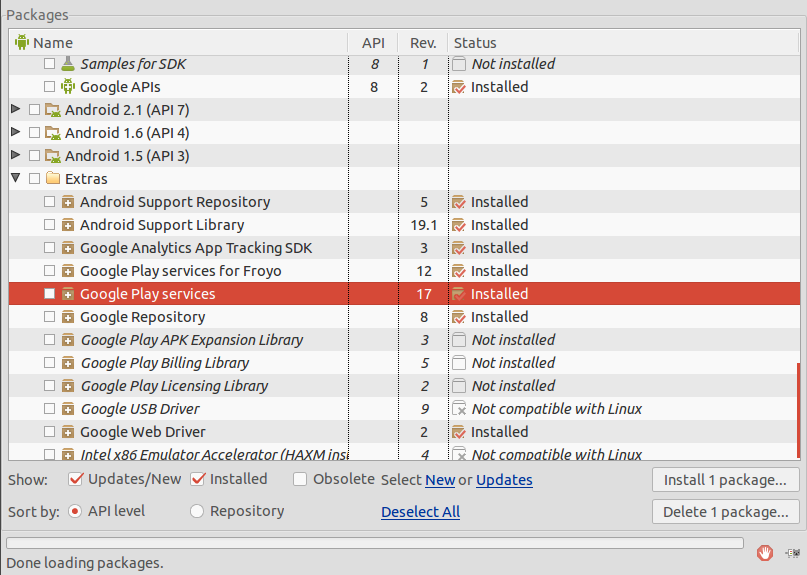
Task: Click the Samples for SDK flask icon
Action: 68,64
